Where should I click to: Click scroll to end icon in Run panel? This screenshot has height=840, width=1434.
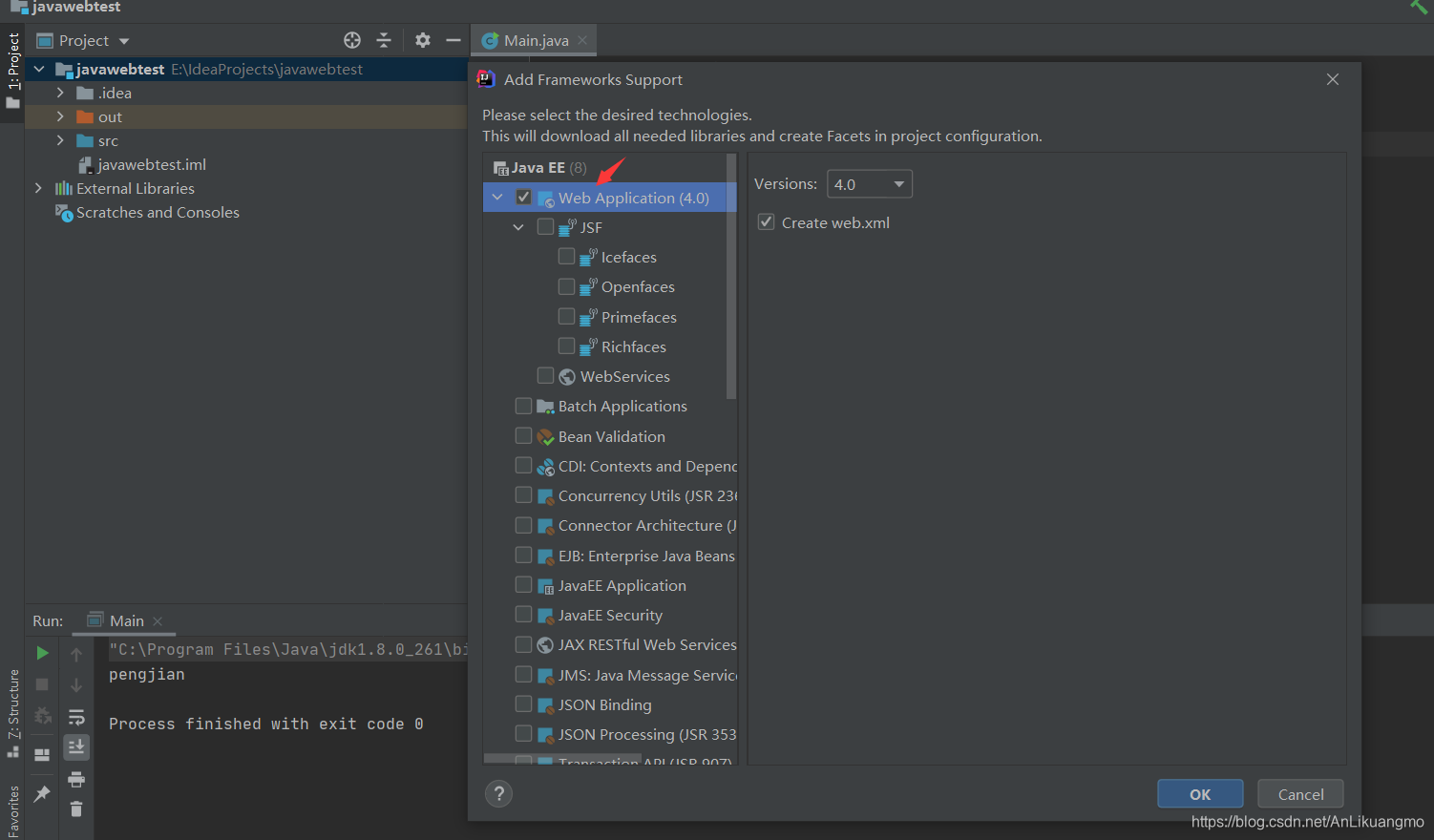[76, 746]
